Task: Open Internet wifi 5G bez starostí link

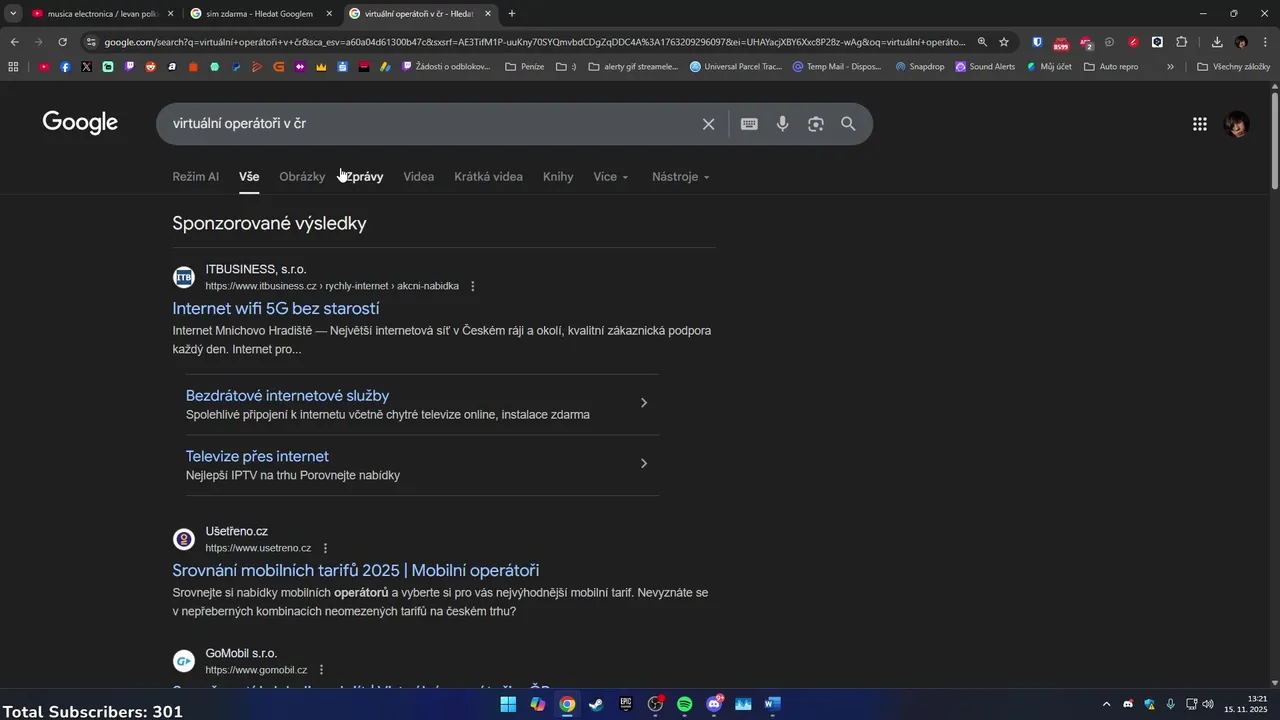Action: pos(275,309)
